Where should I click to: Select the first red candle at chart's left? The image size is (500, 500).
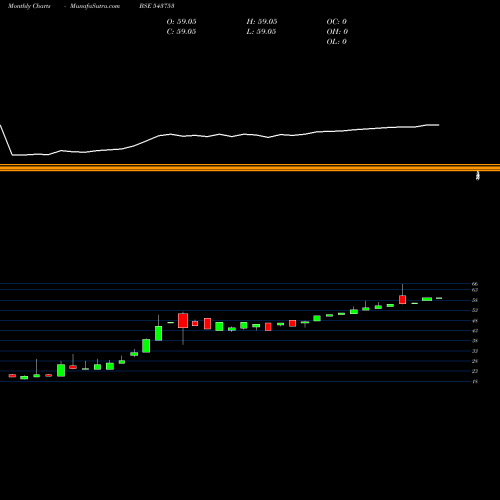click(12, 376)
